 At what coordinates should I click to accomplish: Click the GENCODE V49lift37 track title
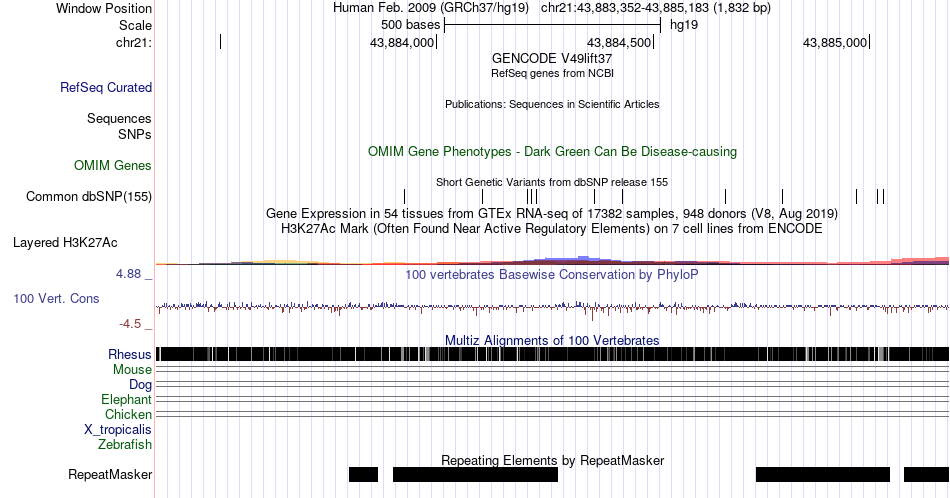click(552, 59)
